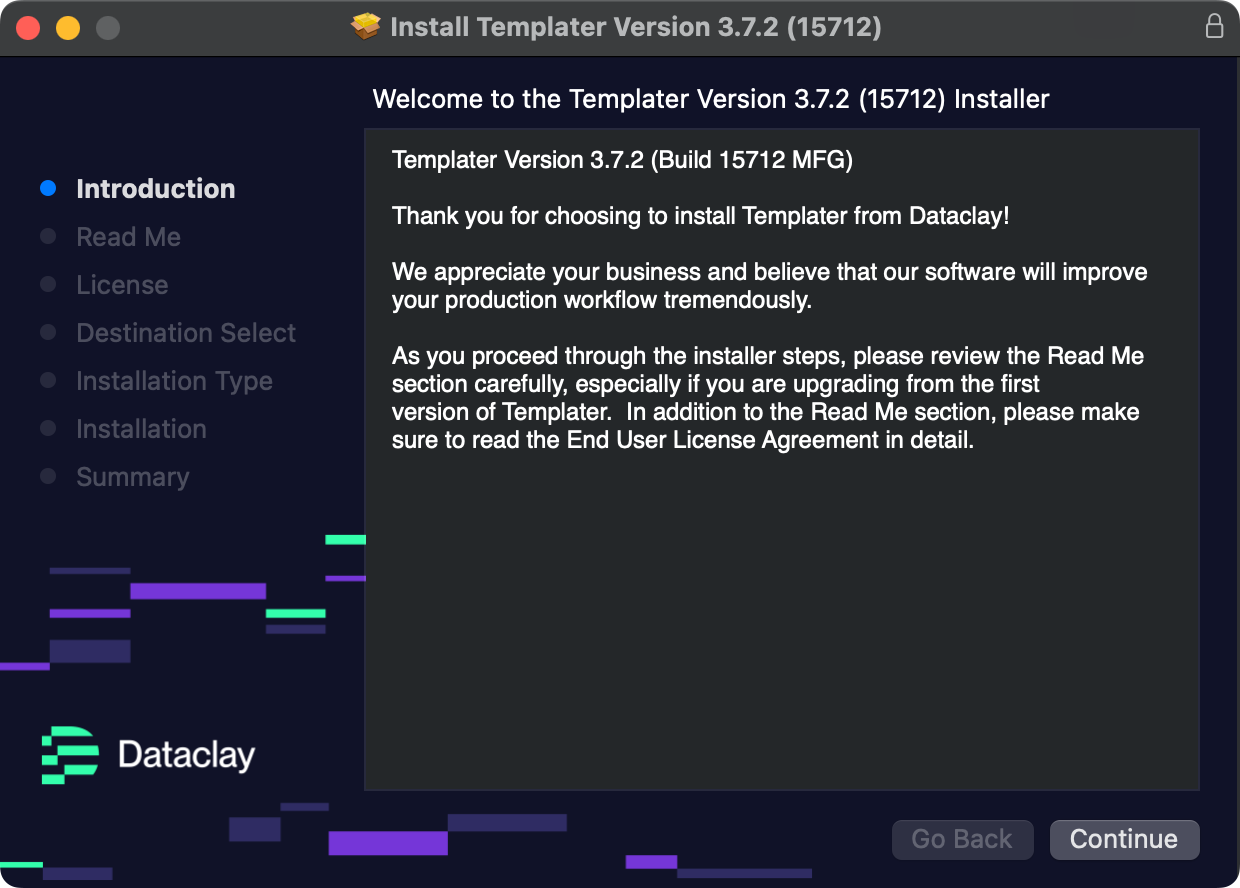Click the blue Introduction step bullet

48,188
